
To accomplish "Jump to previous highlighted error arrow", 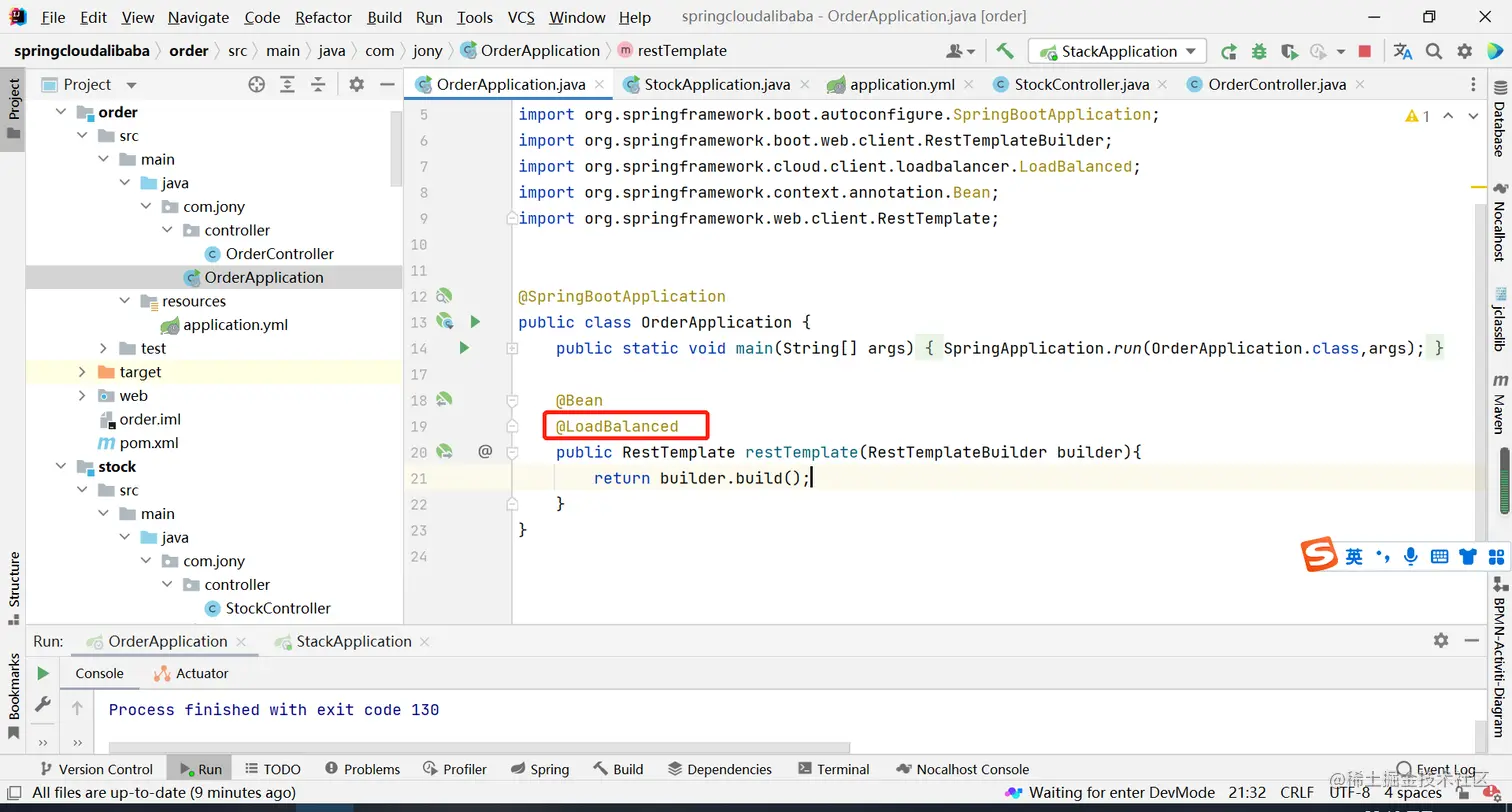I will [1449, 116].
